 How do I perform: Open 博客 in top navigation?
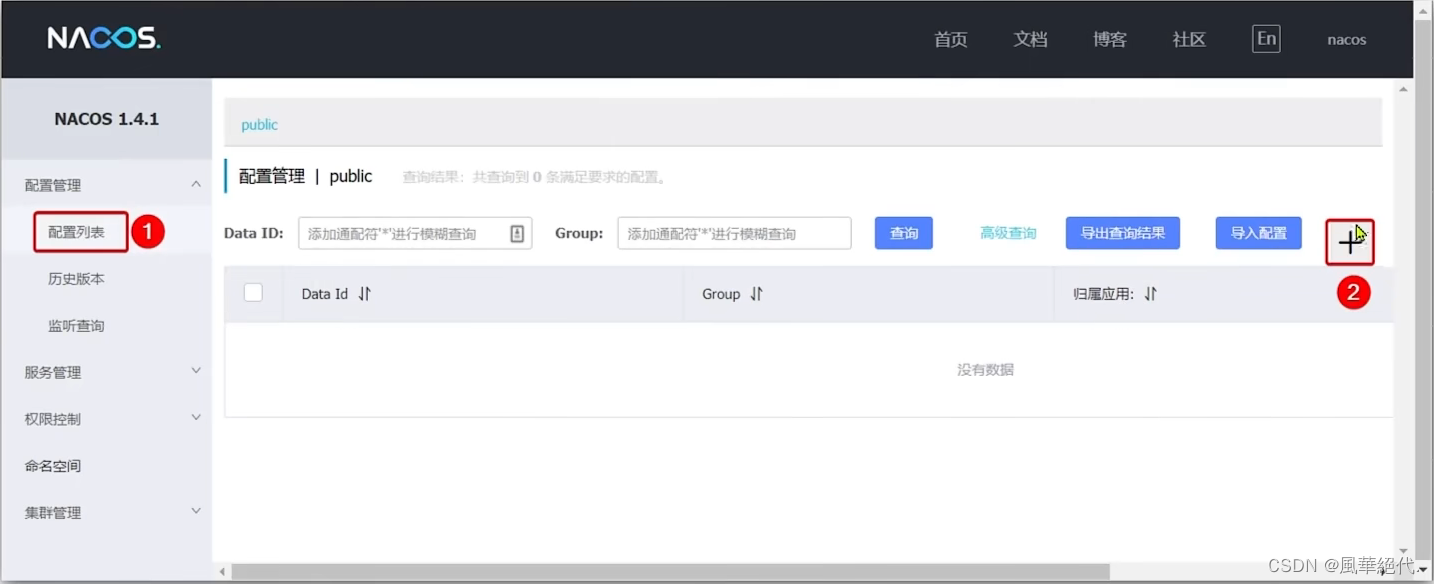pyautogui.click(x=1110, y=40)
